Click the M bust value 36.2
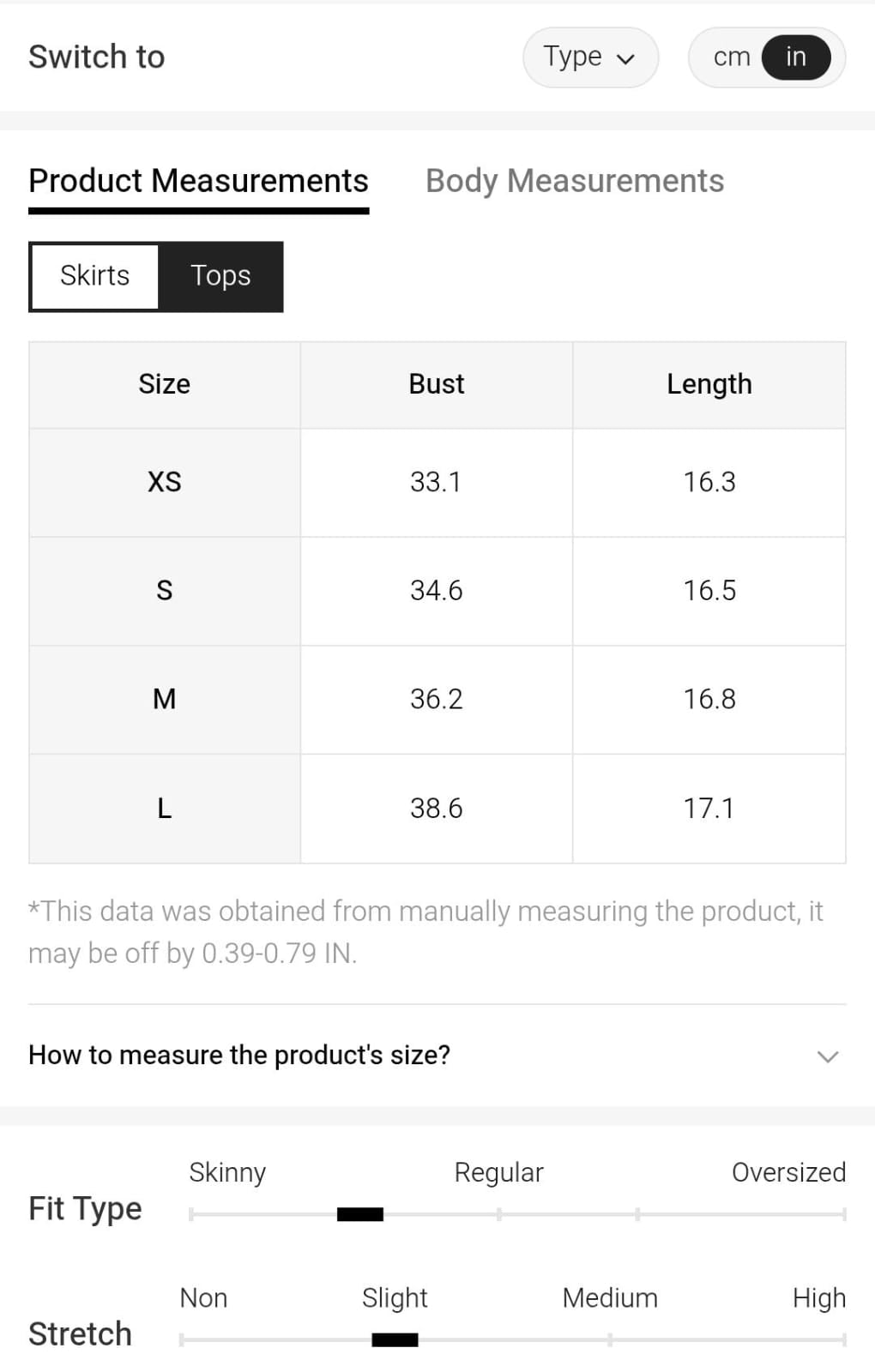 436,699
